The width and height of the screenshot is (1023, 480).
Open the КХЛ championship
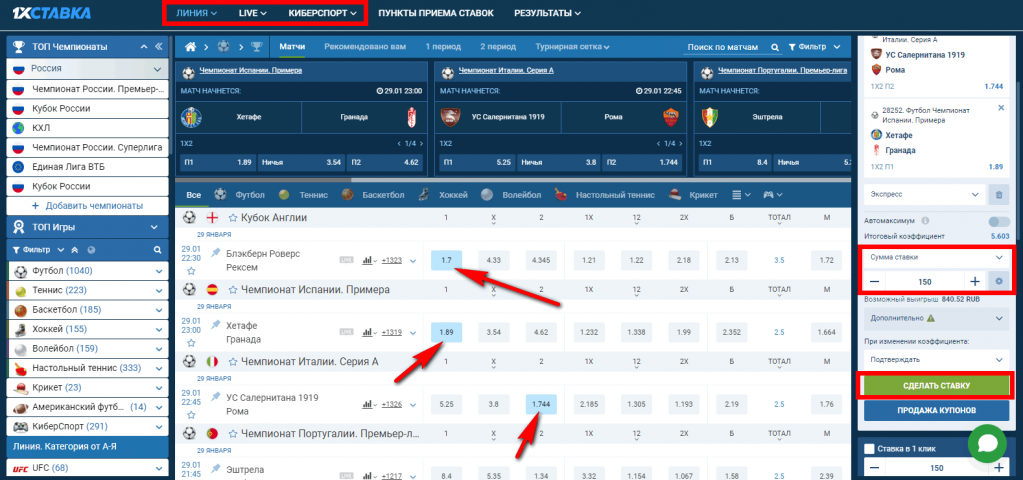pos(89,128)
